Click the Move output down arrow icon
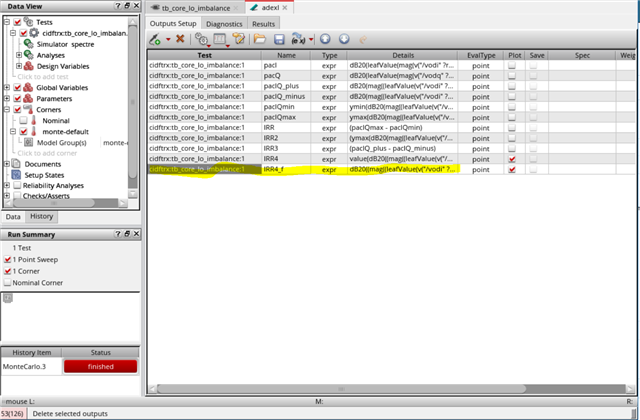640x420 pixels. 345,39
